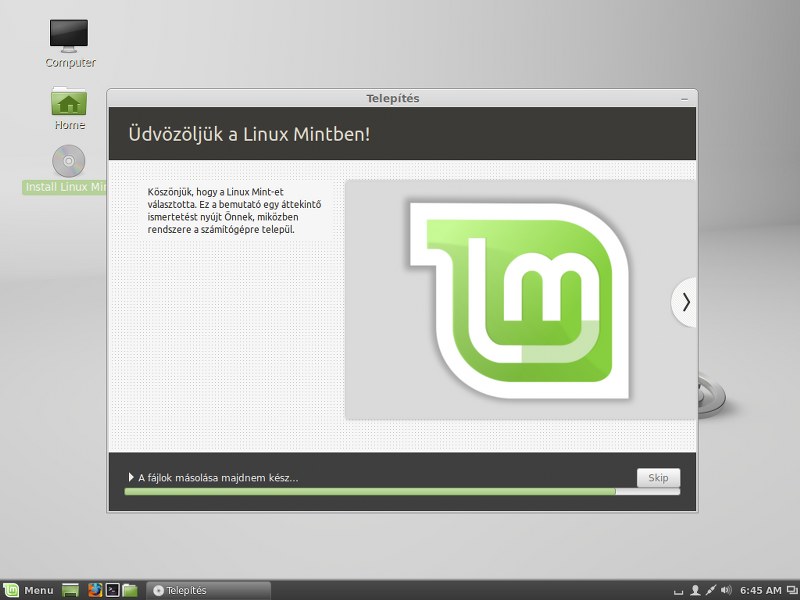Viewport: 800px width, 600px height.
Task: Select the Telepítés taskbar window entry
Action: tap(208, 590)
